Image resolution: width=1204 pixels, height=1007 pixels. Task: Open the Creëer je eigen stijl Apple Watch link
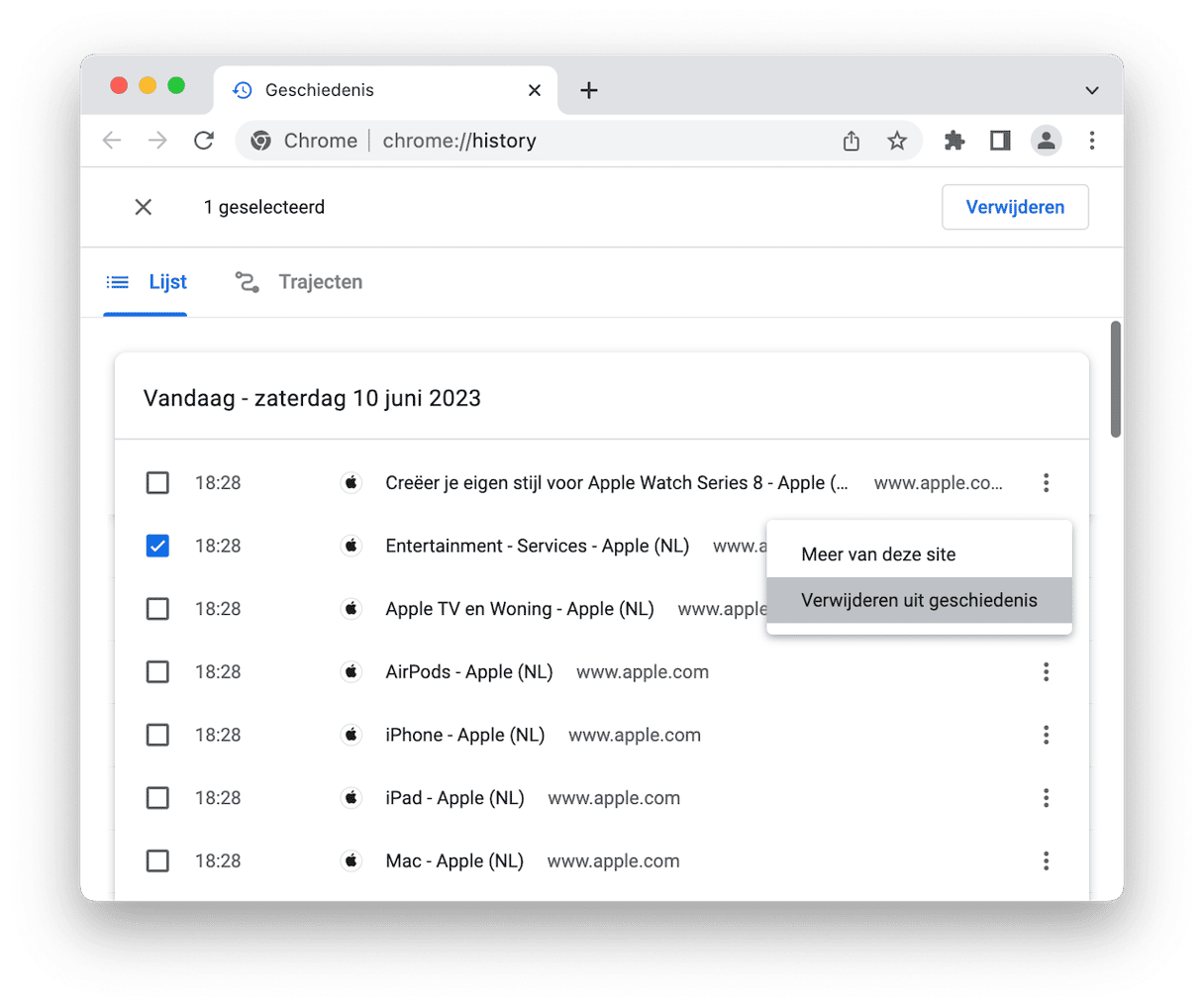[x=617, y=483]
